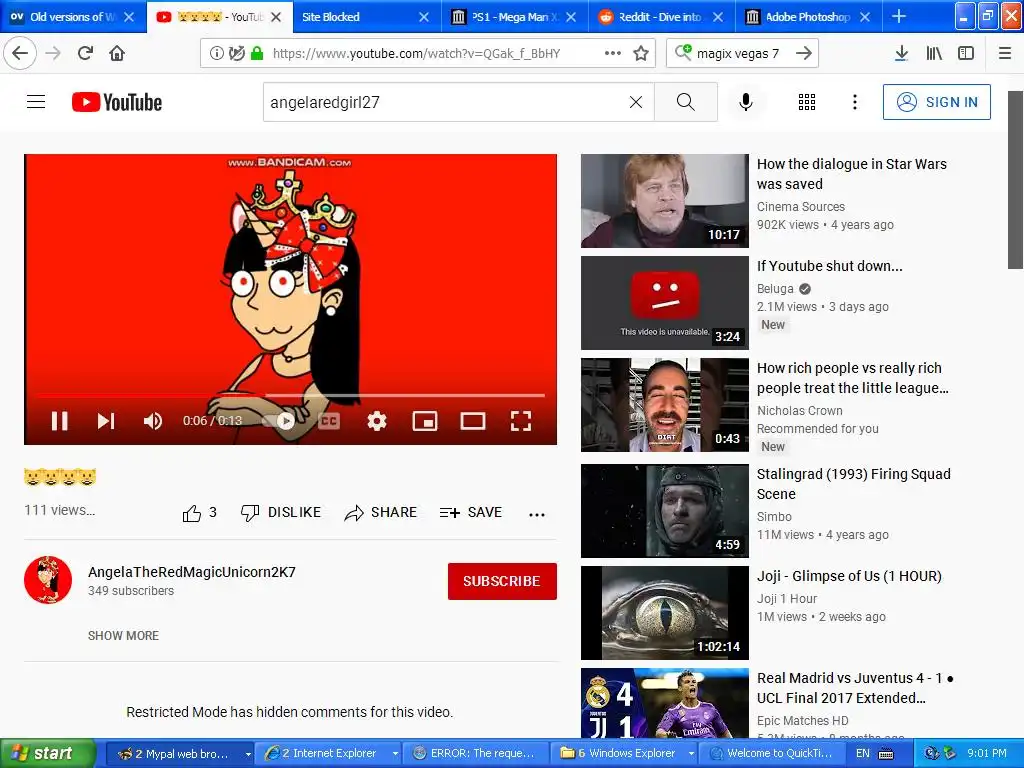The height and width of the screenshot is (768, 1024).
Task: Search YouTube by voice microphone
Action: click(746, 102)
